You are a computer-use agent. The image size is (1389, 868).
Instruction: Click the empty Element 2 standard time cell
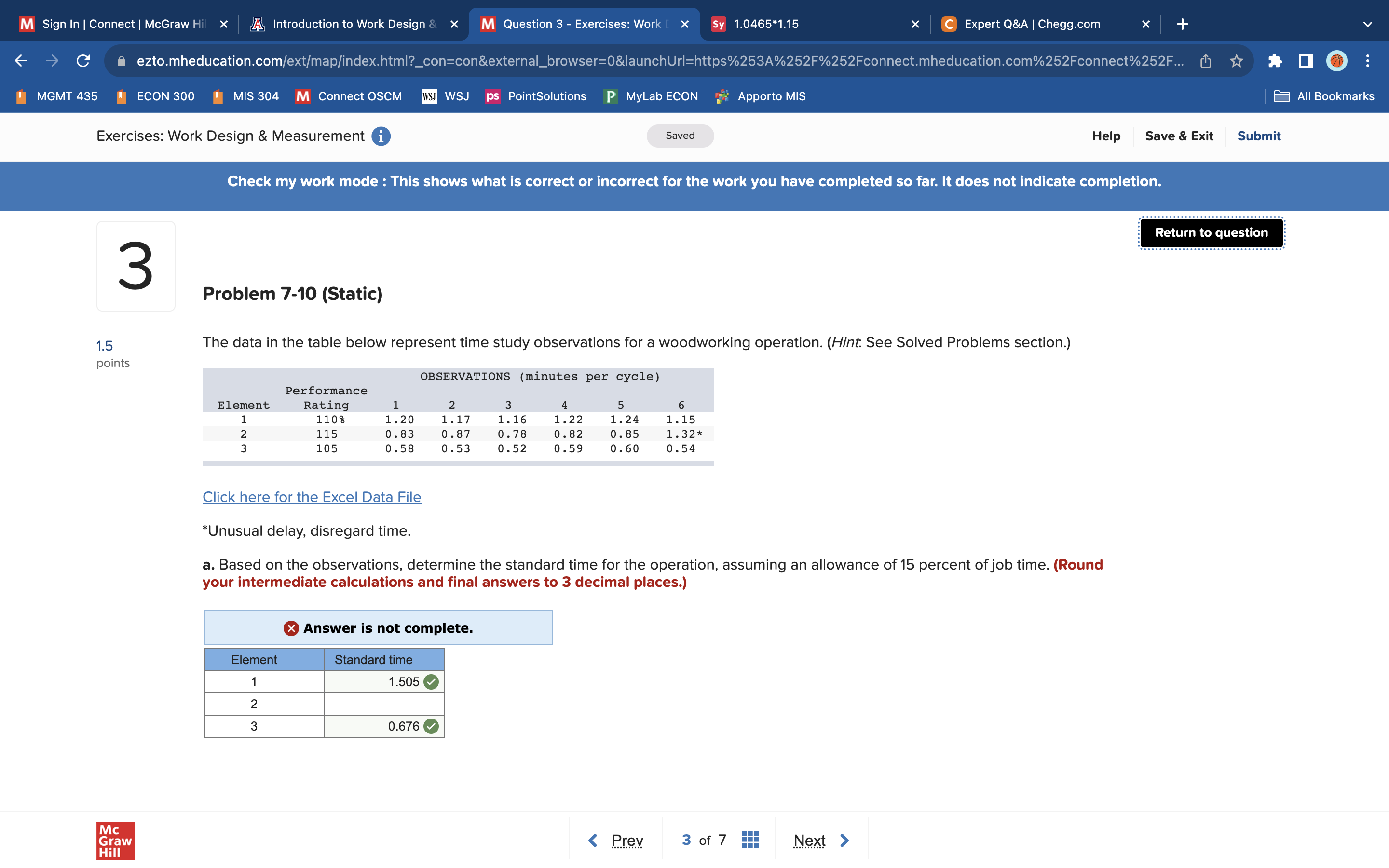click(x=383, y=704)
